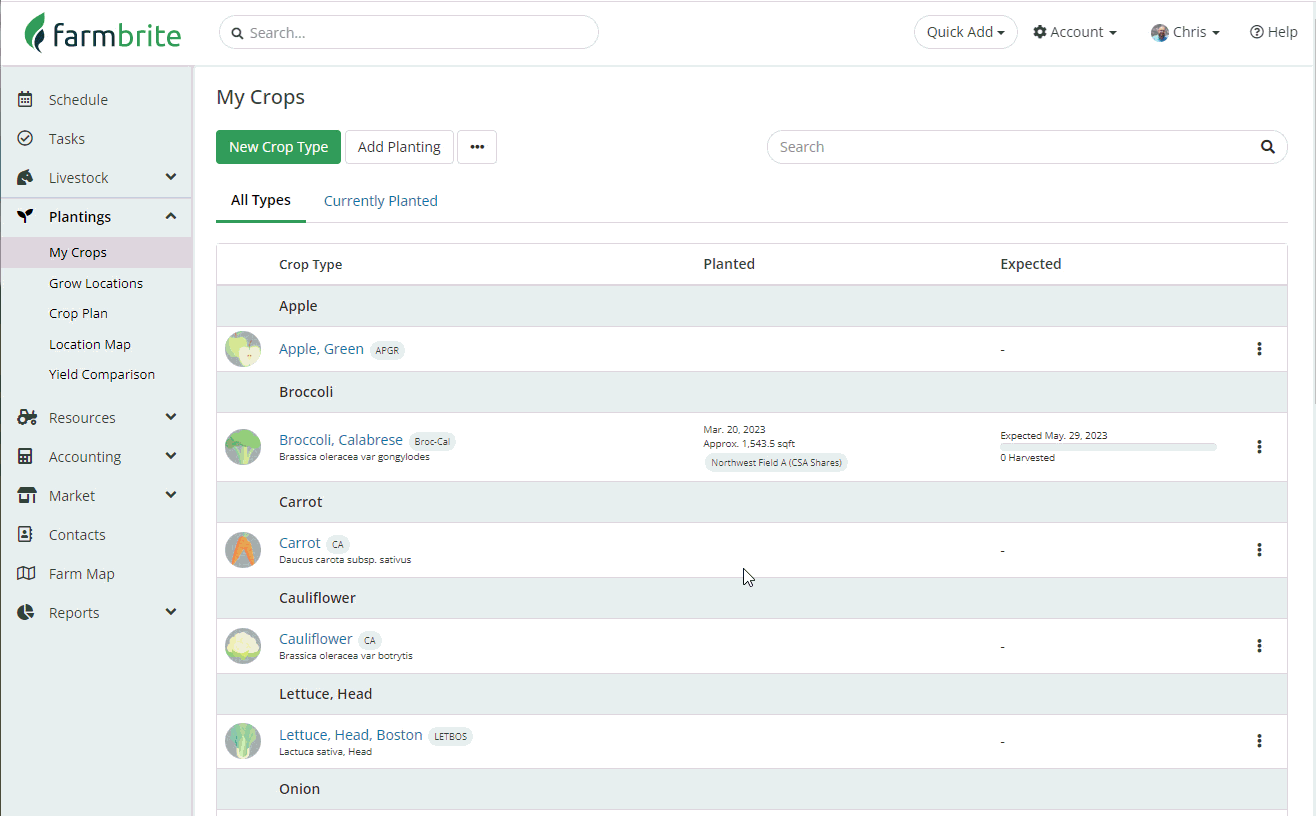Screen dimensions: 1316x816
Task: Click the Farm Map icon
Action: pos(27,573)
